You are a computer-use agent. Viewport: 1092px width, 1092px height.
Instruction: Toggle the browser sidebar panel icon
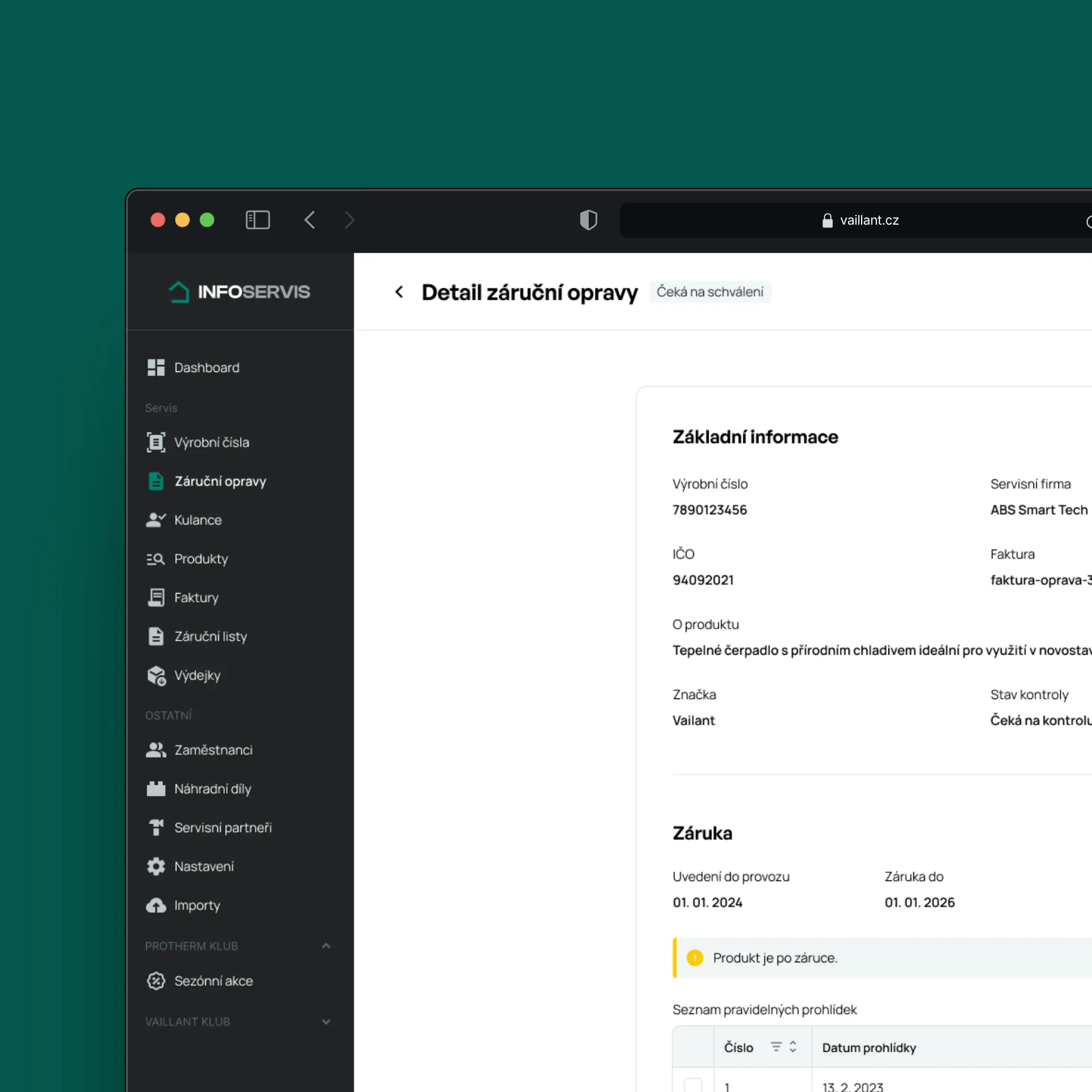click(x=258, y=220)
